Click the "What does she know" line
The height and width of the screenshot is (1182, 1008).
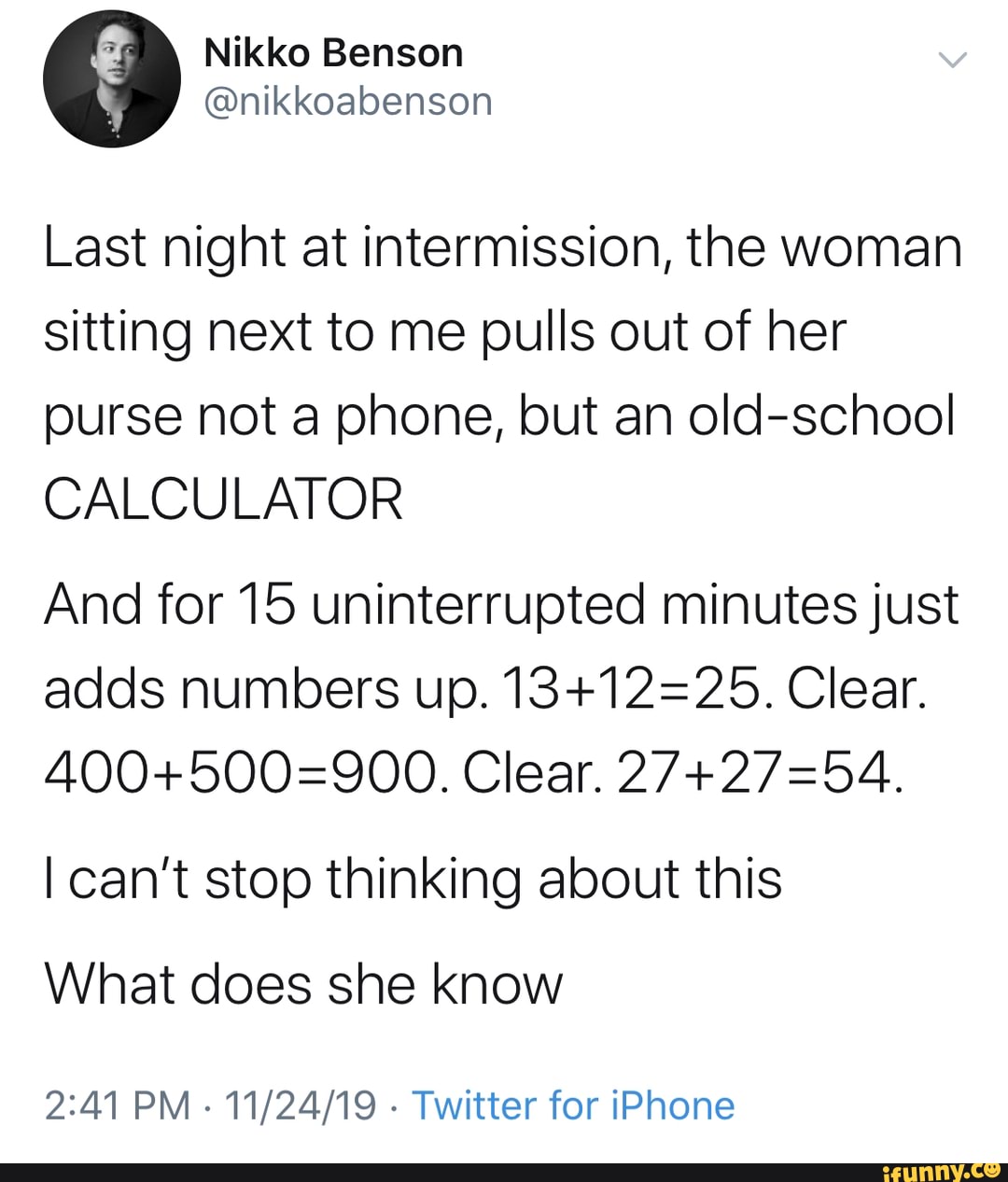point(304,983)
